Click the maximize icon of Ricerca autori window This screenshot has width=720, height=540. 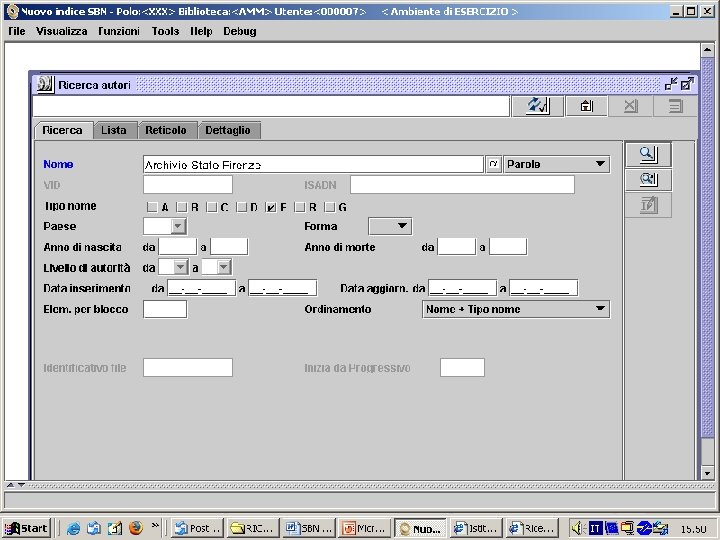point(687,84)
